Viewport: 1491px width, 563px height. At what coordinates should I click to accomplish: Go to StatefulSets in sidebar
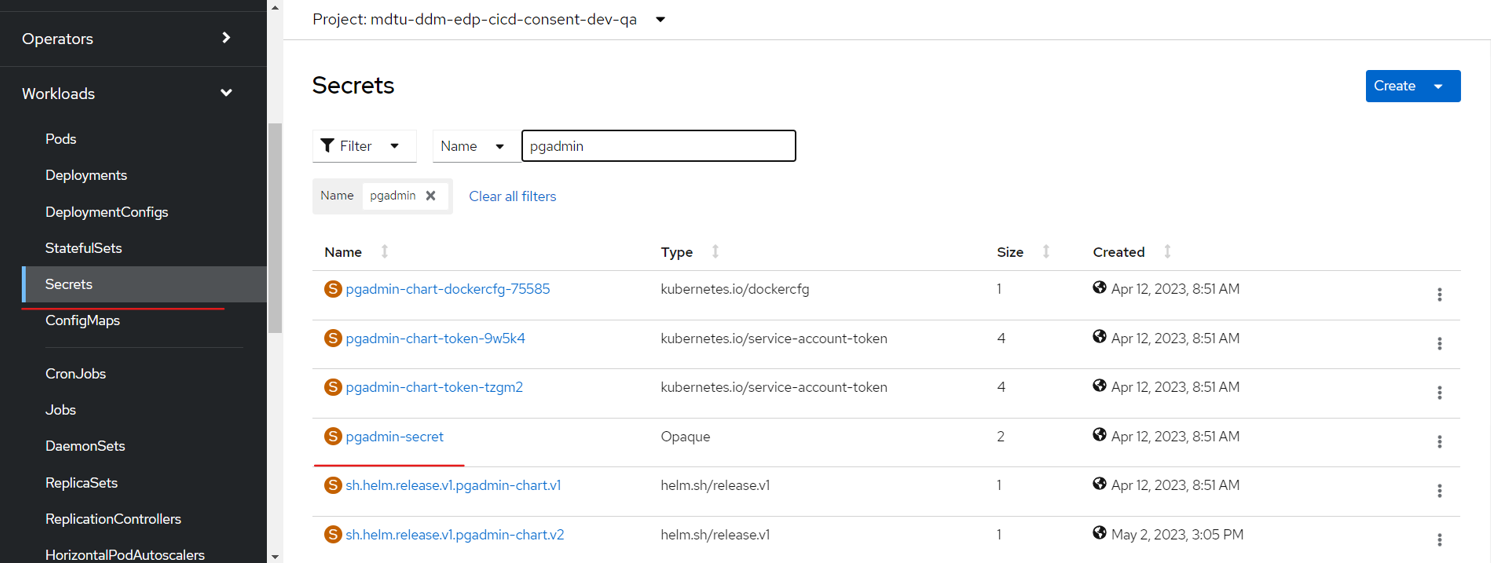click(x=84, y=248)
